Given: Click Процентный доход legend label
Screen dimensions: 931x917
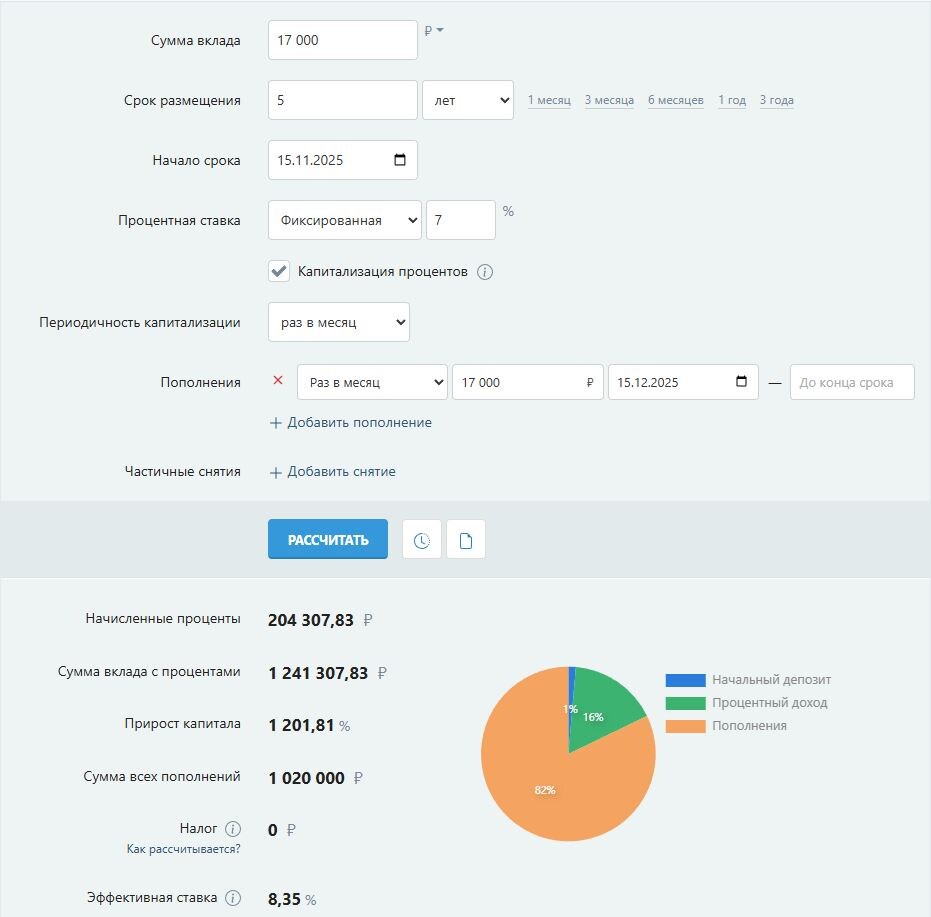Looking at the screenshot, I should (x=770, y=703).
